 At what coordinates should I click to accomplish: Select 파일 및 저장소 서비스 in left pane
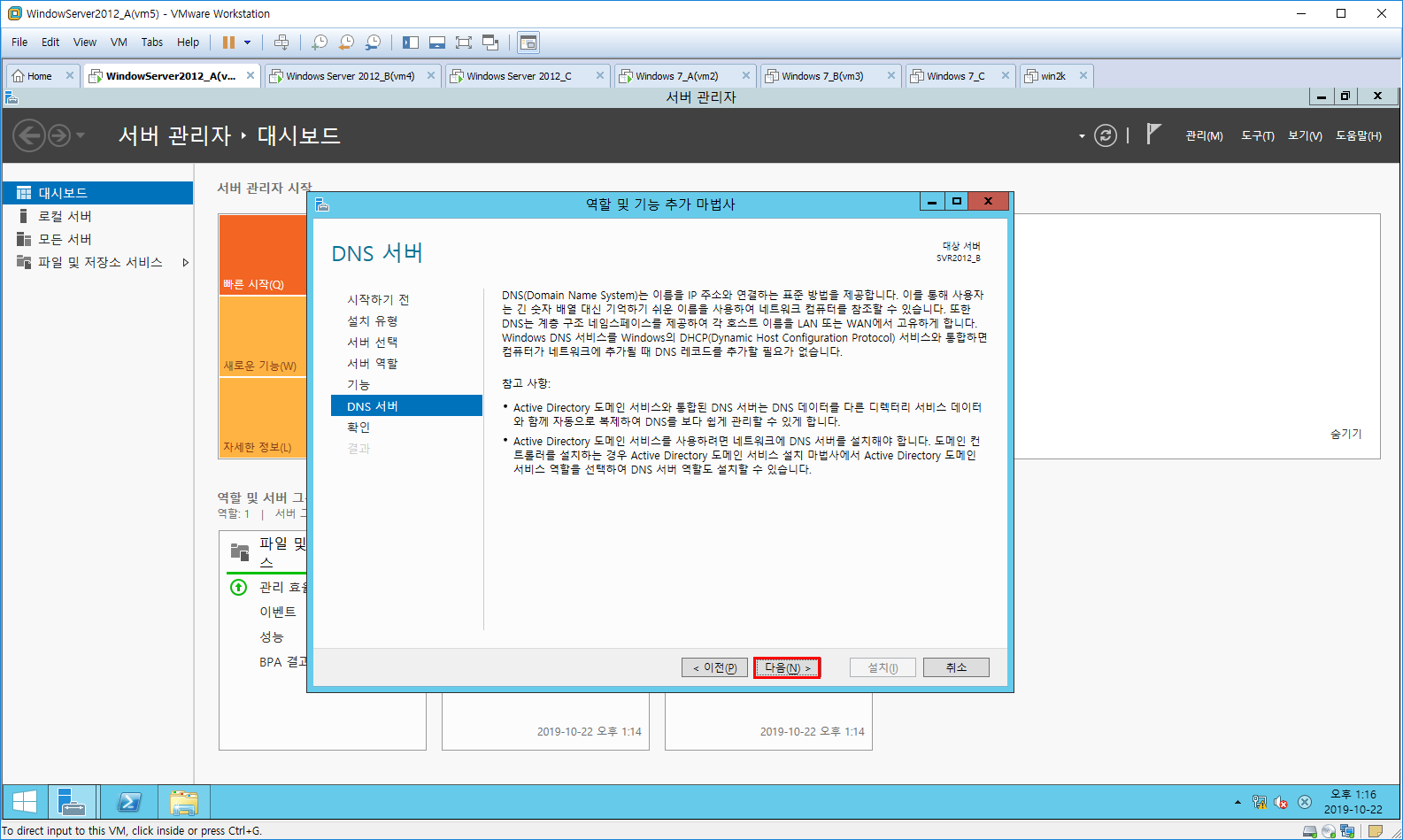click(97, 262)
